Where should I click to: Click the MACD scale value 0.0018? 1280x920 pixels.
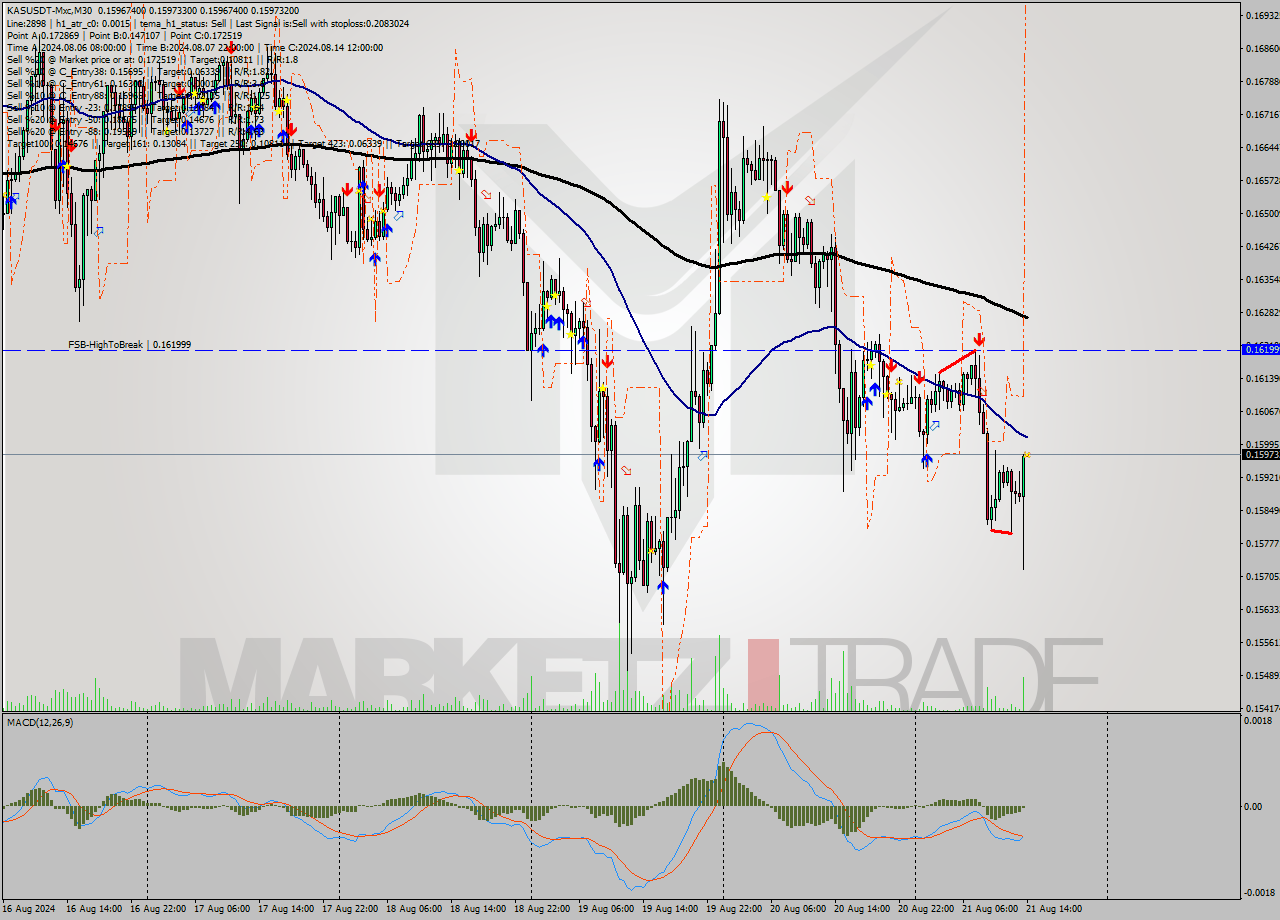coord(1258,720)
